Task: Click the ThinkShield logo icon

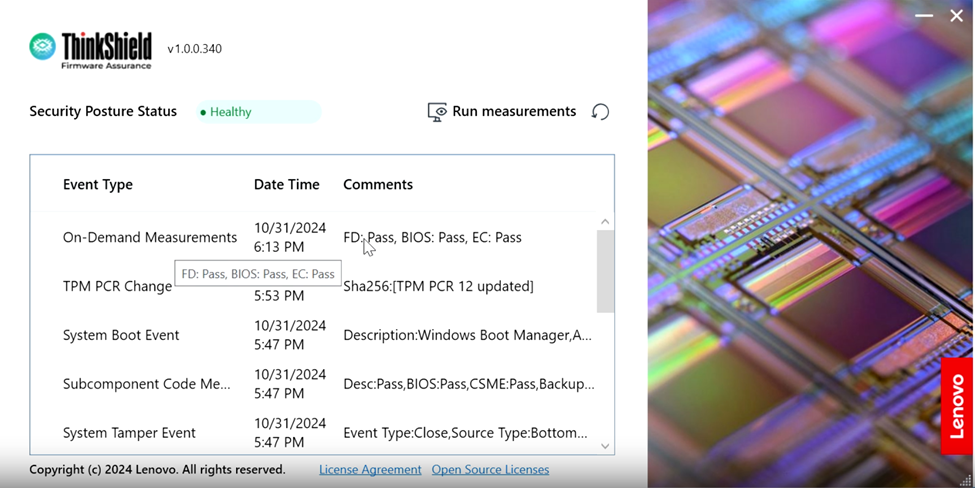Action: coord(42,47)
